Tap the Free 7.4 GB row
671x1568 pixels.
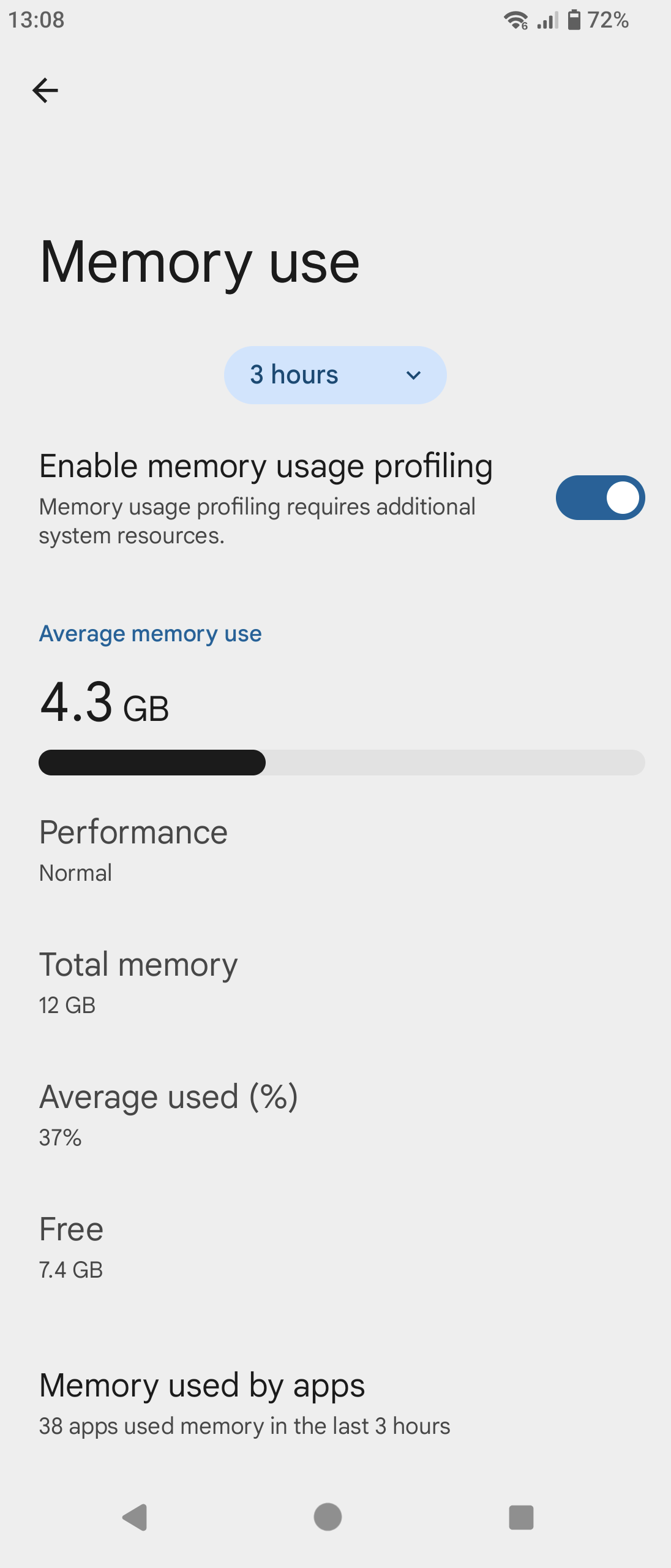335,1247
